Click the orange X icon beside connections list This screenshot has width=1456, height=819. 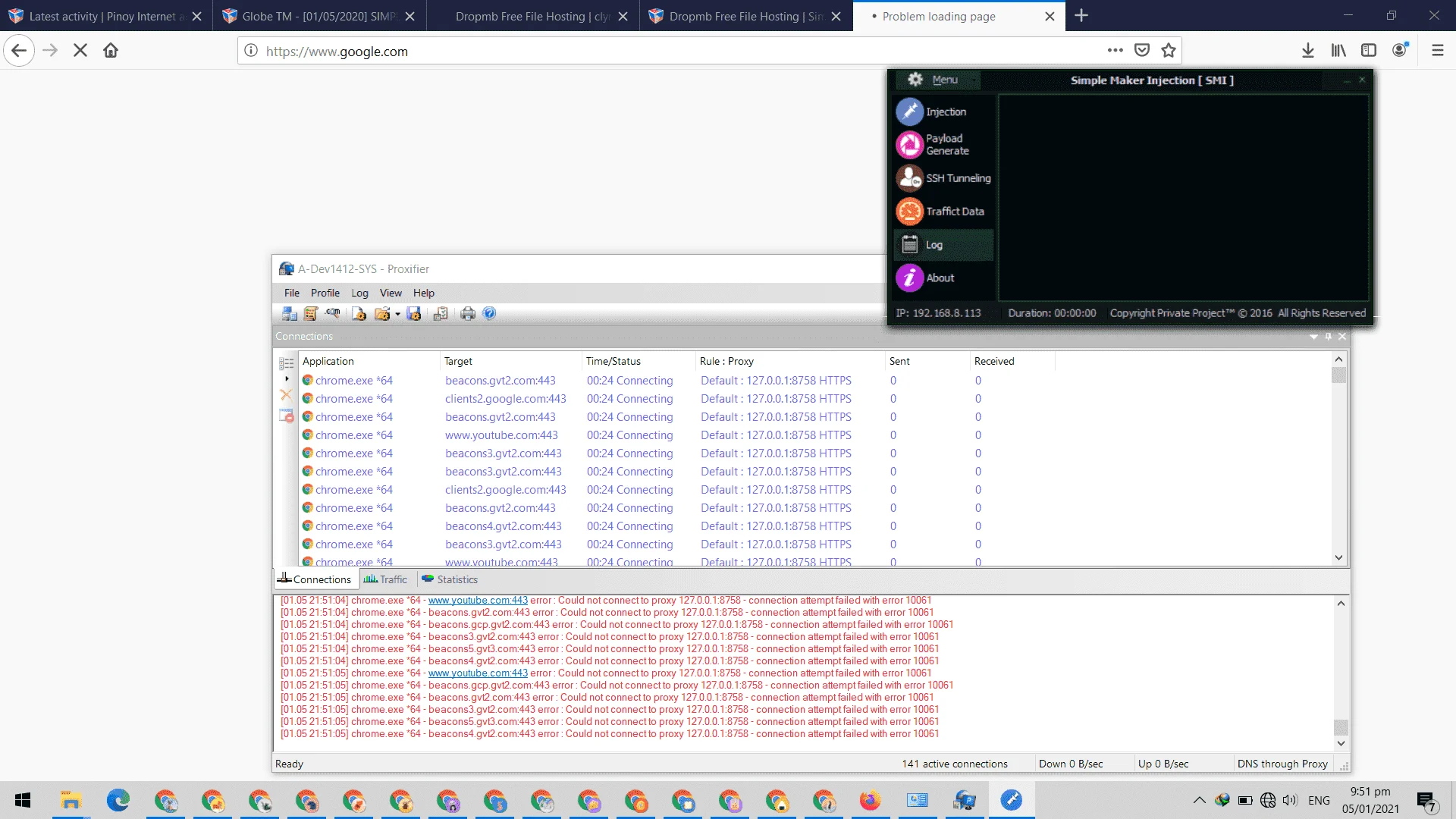click(286, 395)
